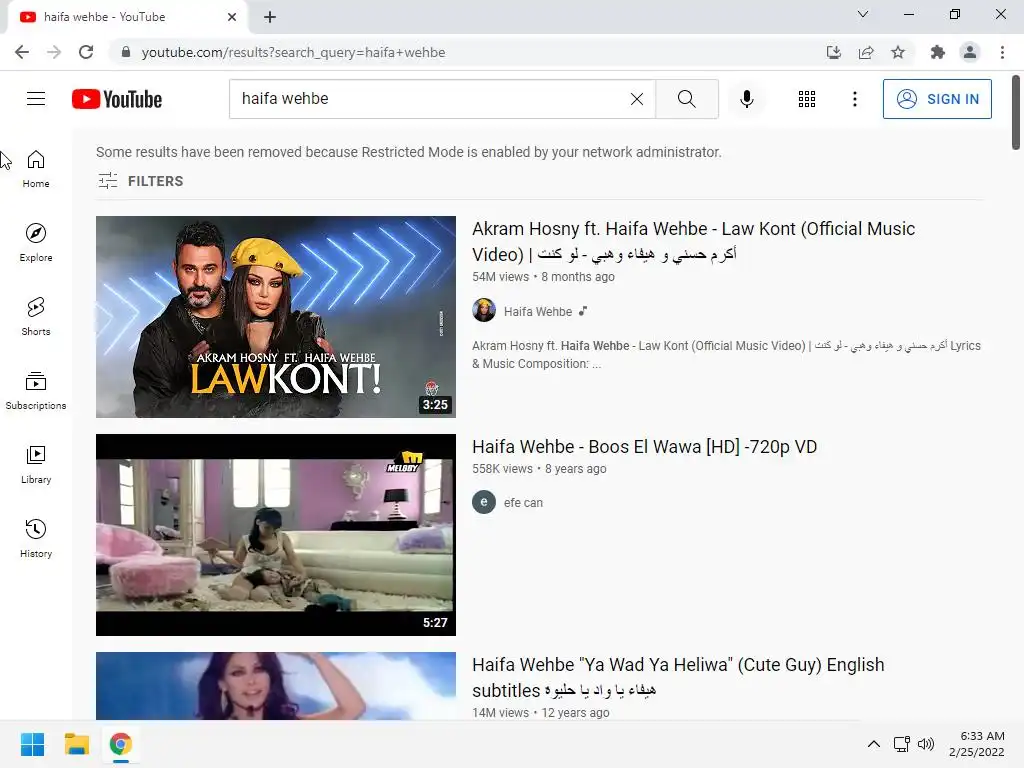The image size is (1024, 768).
Task: Open Shorts in sidebar
Action: (36, 317)
